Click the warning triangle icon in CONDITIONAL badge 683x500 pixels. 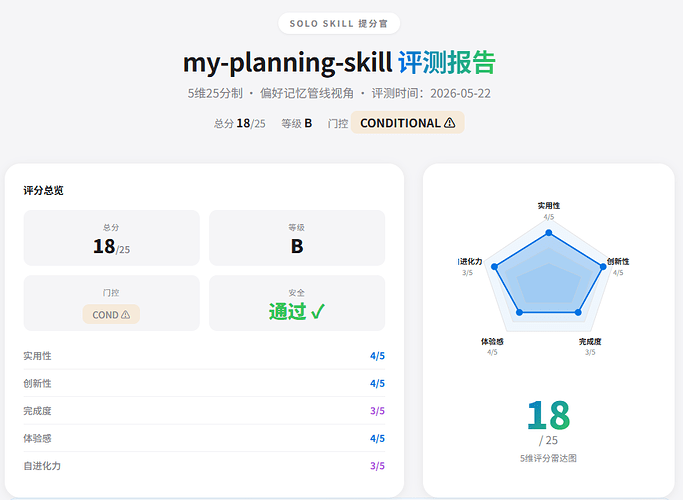(x=450, y=123)
